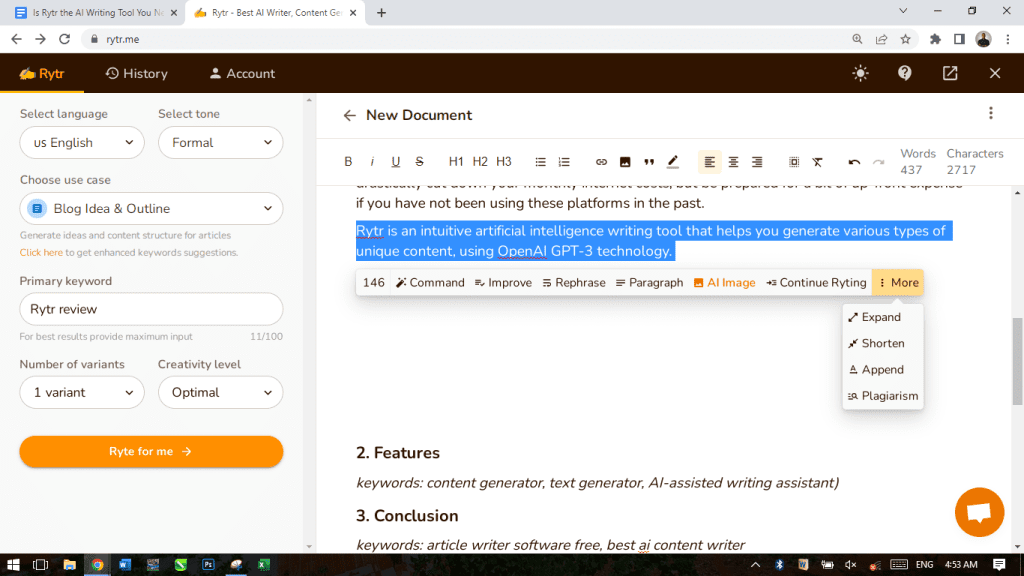
Task: Open Word from the taskbar
Action: (125, 564)
